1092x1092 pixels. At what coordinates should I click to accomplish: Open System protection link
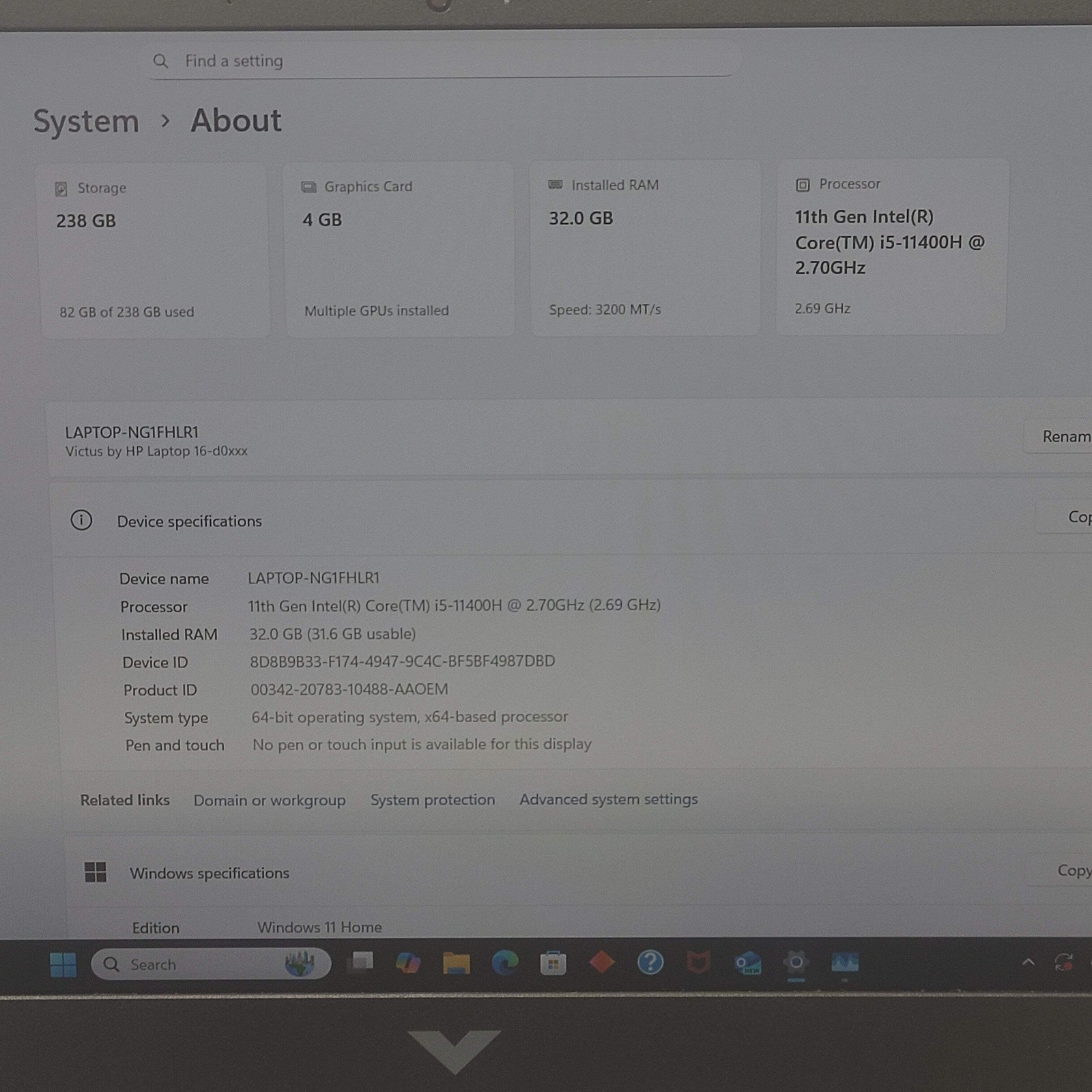[433, 800]
